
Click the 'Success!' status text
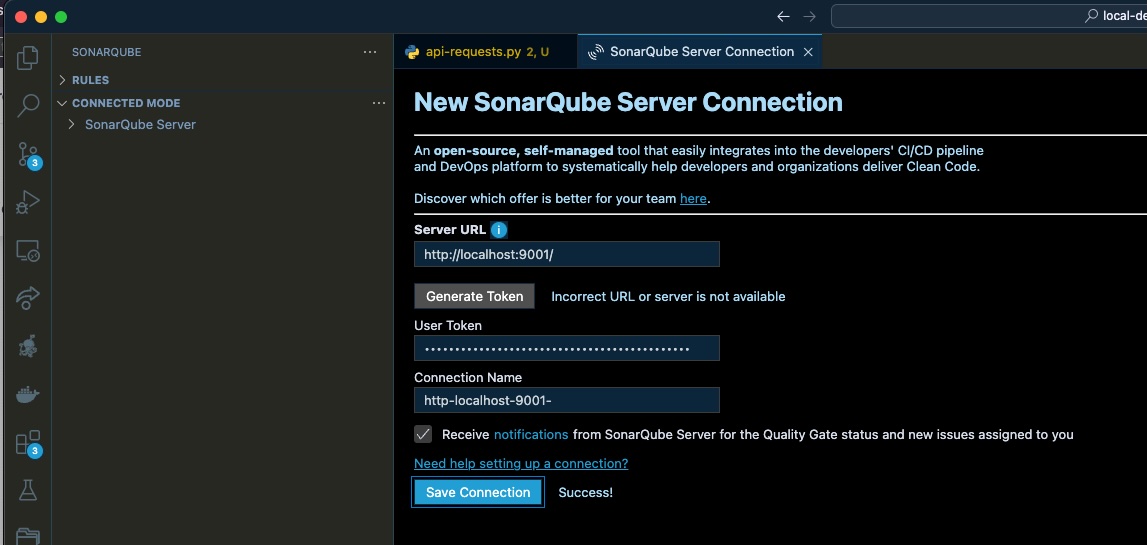[x=585, y=492]
